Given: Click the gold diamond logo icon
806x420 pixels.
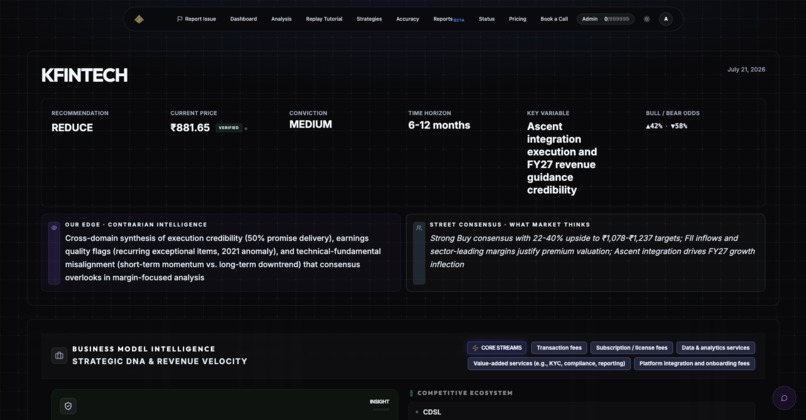Looking at the screenshot, I should coord(139,19).
